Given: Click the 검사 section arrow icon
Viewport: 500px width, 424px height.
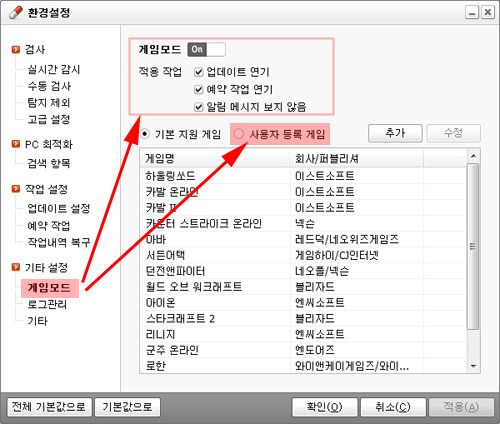Looking at the screenshot, I should [x=15, y=49].
